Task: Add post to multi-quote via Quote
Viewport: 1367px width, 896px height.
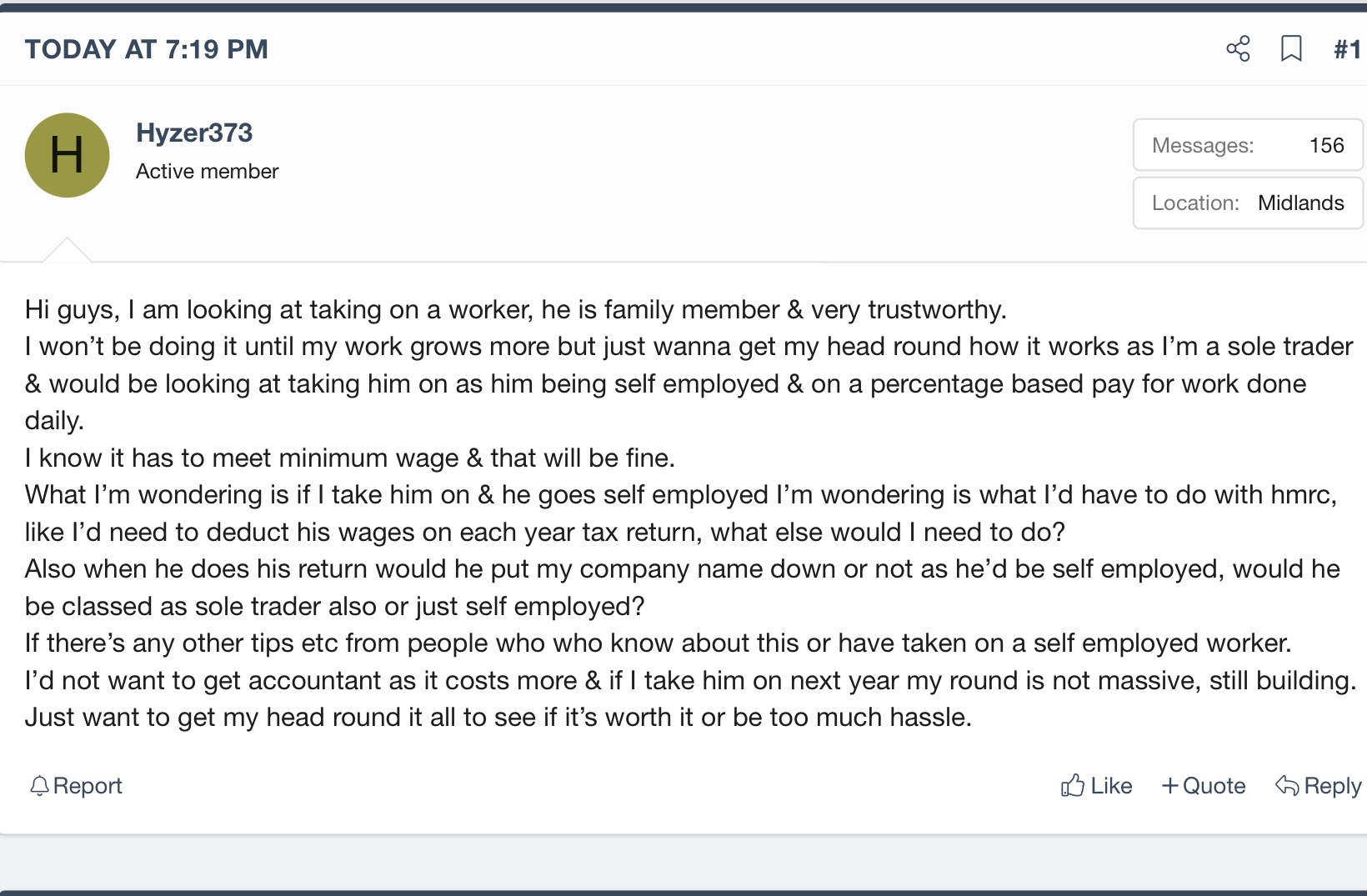Action: click(1204, 786)
